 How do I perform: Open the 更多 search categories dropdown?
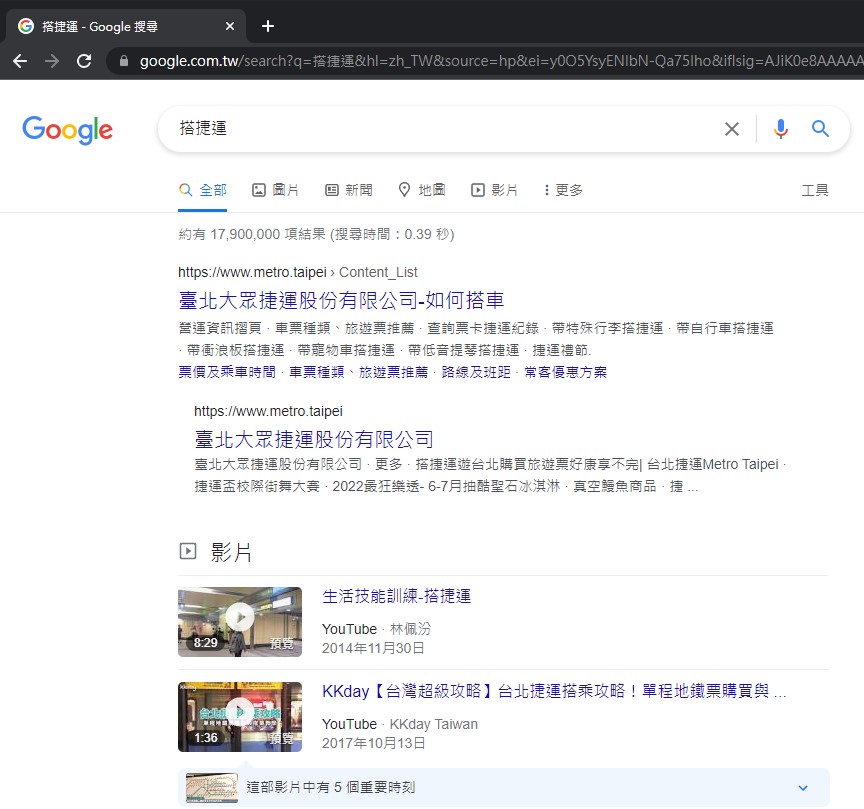561,190
